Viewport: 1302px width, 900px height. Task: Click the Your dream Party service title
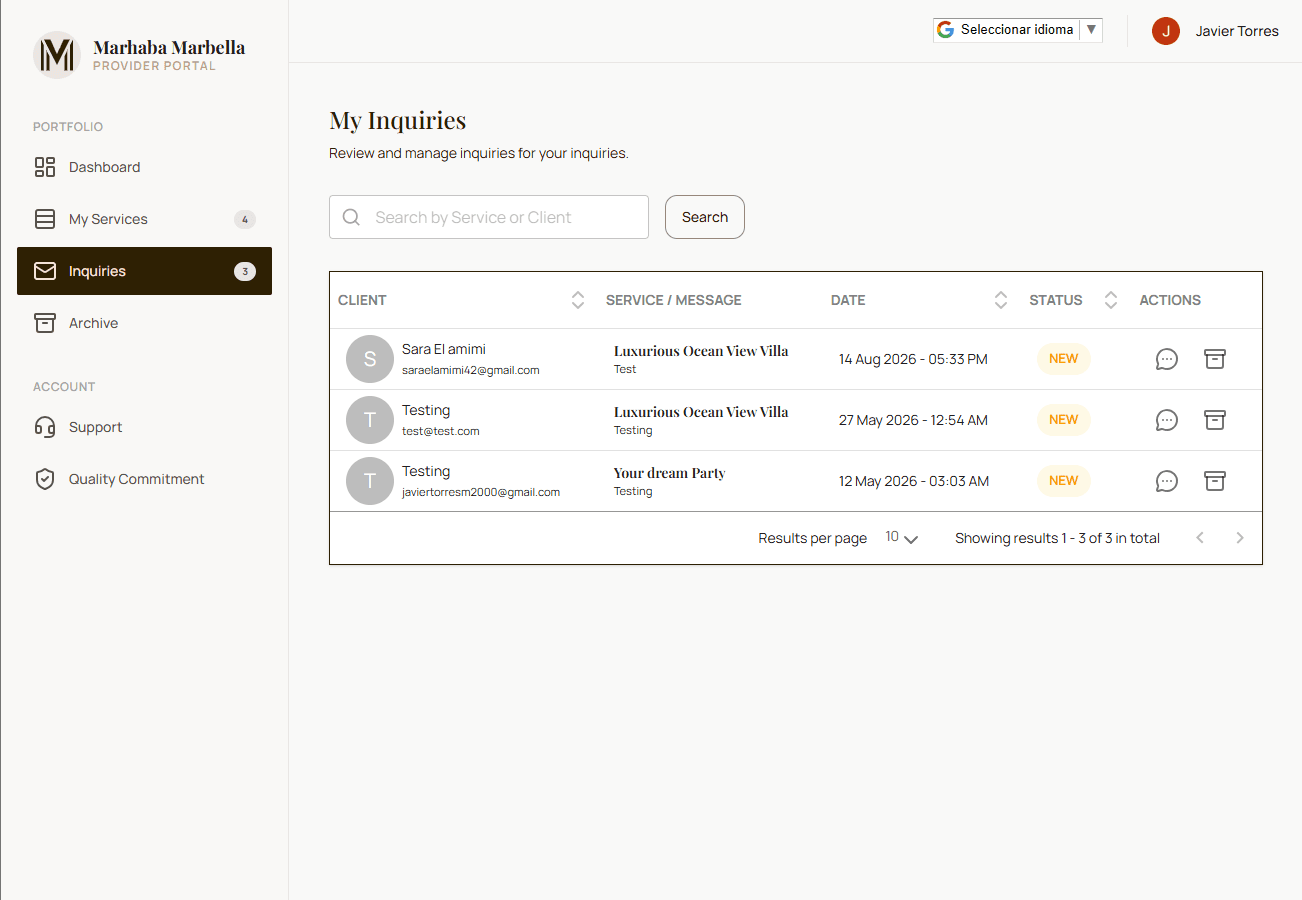pyautogui.click(x=670, y=473)
